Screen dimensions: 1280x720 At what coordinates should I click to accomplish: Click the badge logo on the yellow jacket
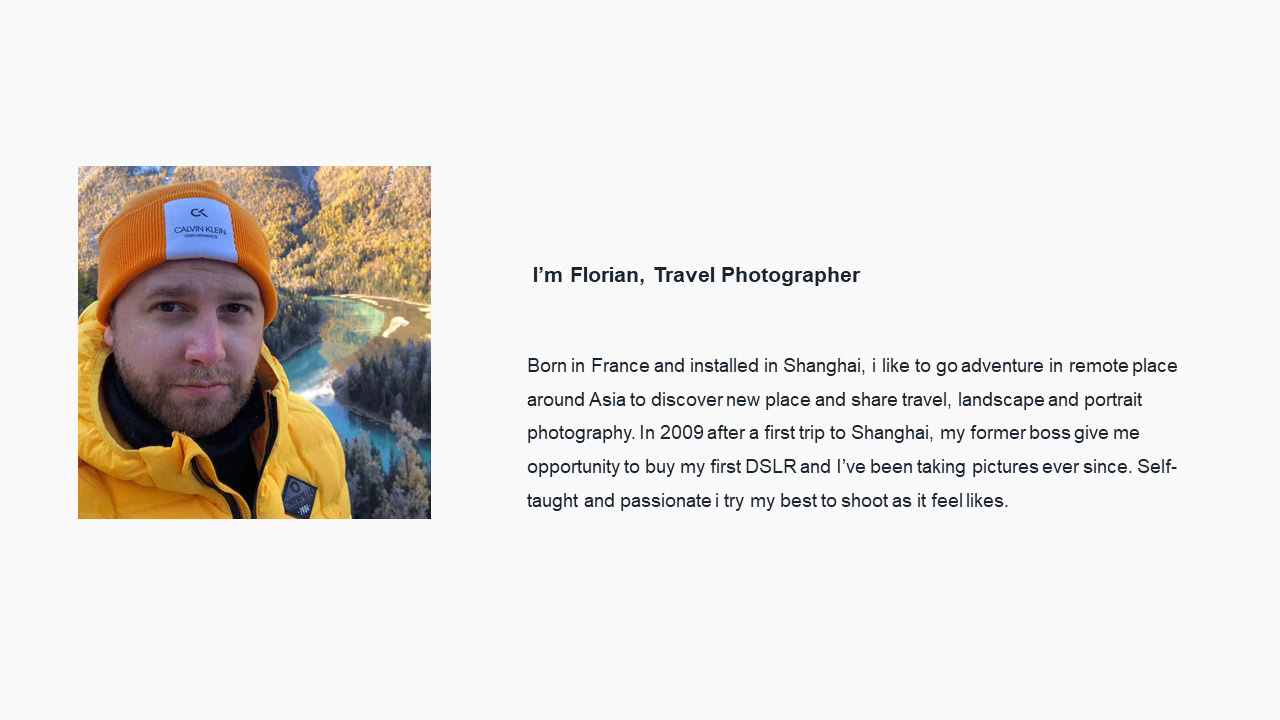coord(298,496)
